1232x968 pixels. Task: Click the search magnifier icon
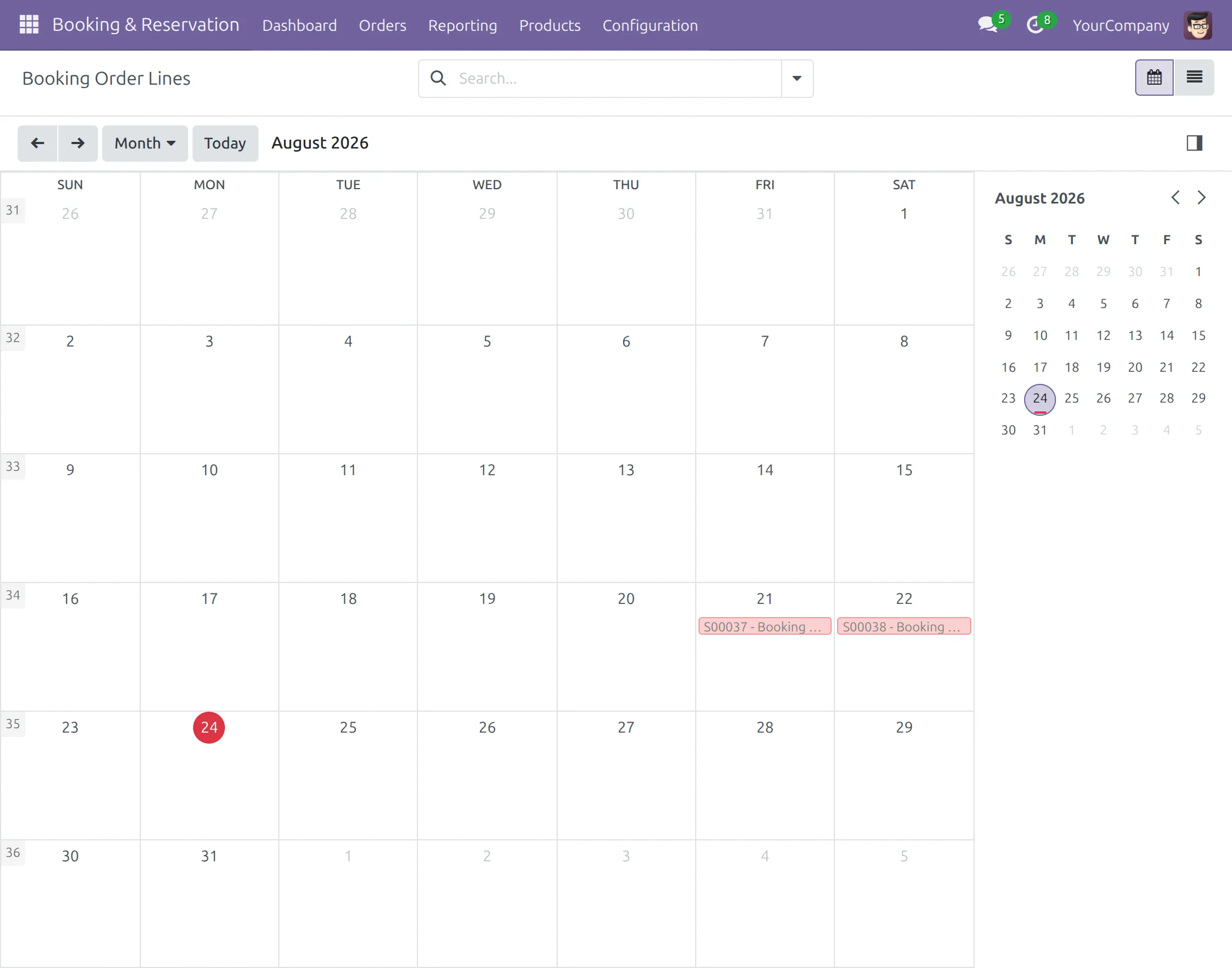[x=438, y=78]
